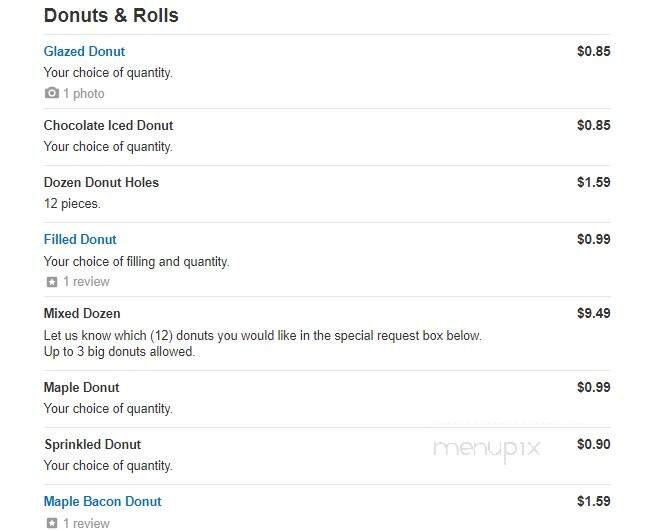This screenshot has height=531, width=666.
Task: Click the $1.59 Dozen Donut Holes price
Action: [593, 182]
